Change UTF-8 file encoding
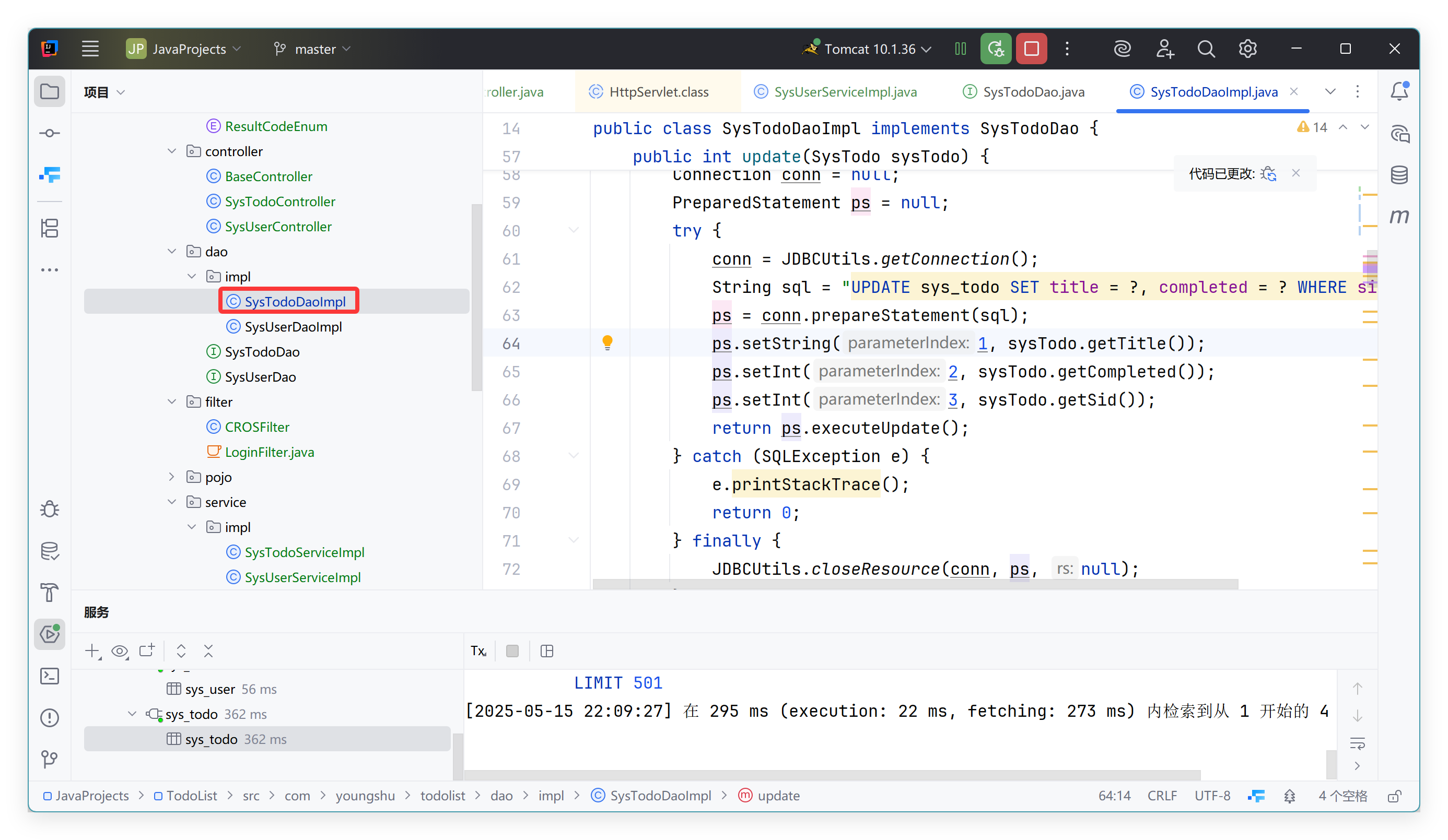The height and width of the screenshot is (840, 1448). coord(1212,796)
